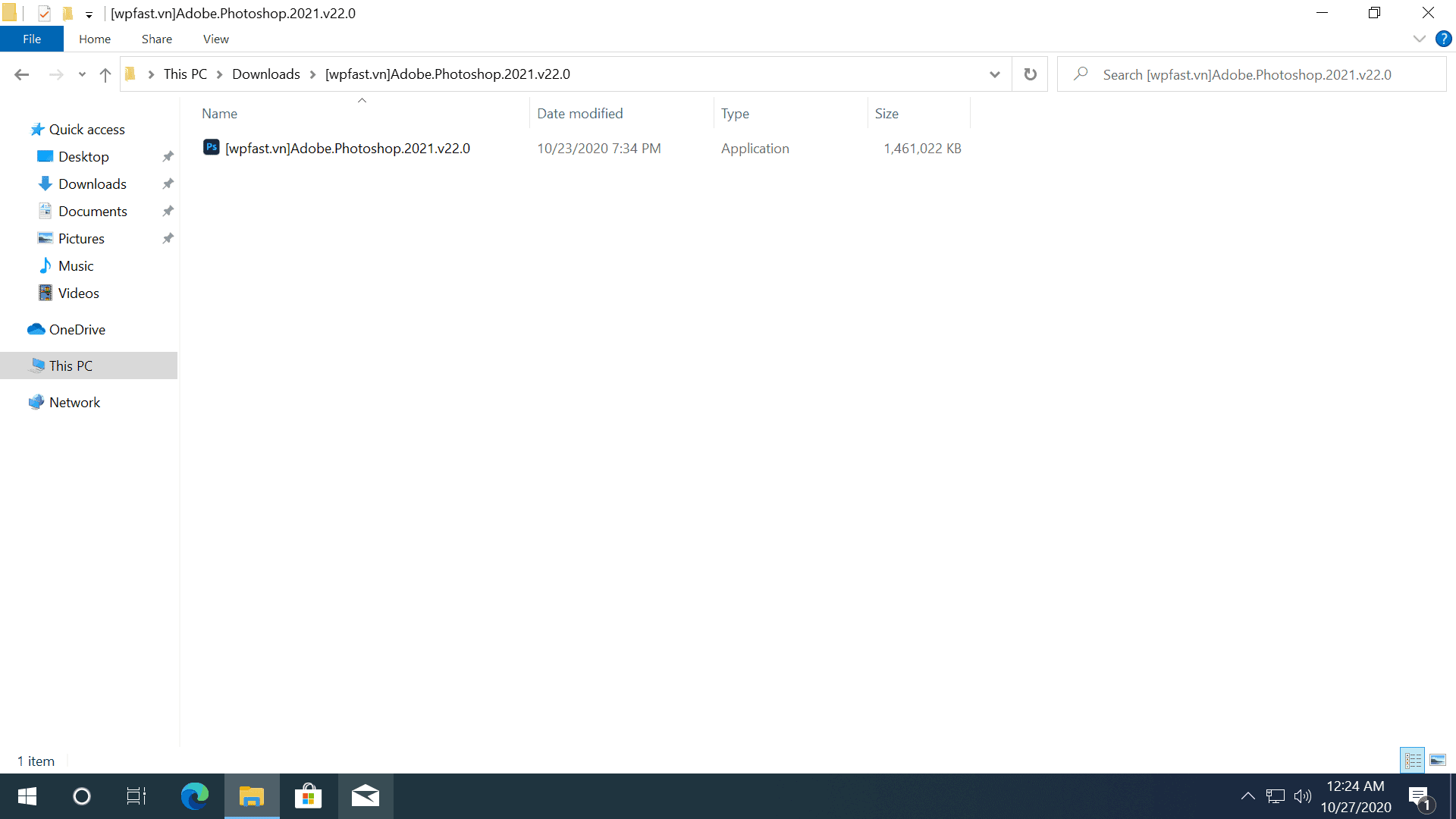
Task: Expand the root breadcrumb chevron
Action: [x=151, y=74]
